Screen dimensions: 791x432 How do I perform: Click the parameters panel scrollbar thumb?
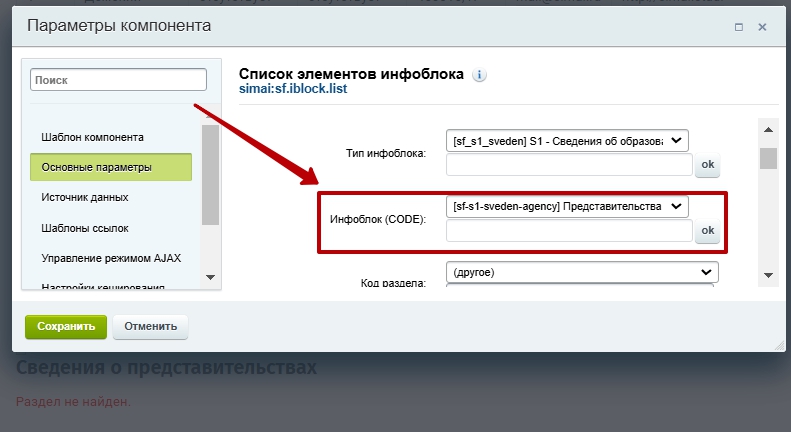[x=767, y=158]
